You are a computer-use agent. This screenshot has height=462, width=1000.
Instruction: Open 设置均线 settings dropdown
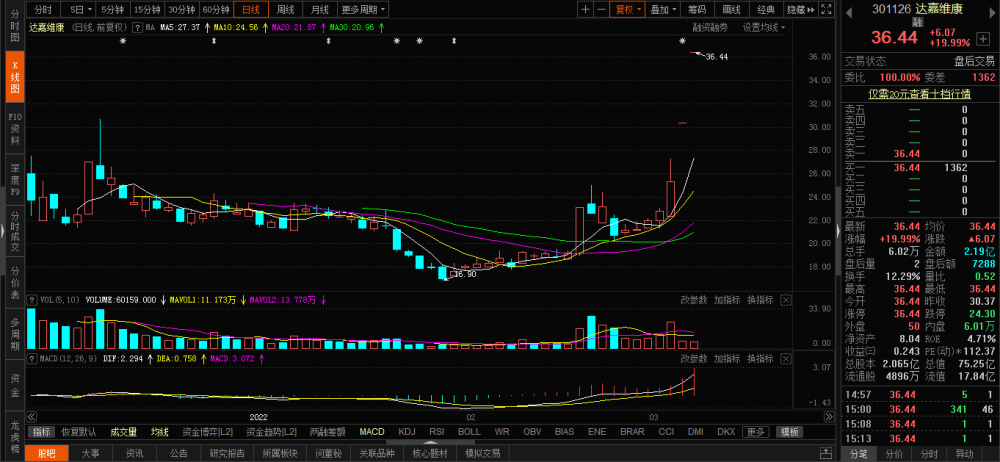coord(763,27)
